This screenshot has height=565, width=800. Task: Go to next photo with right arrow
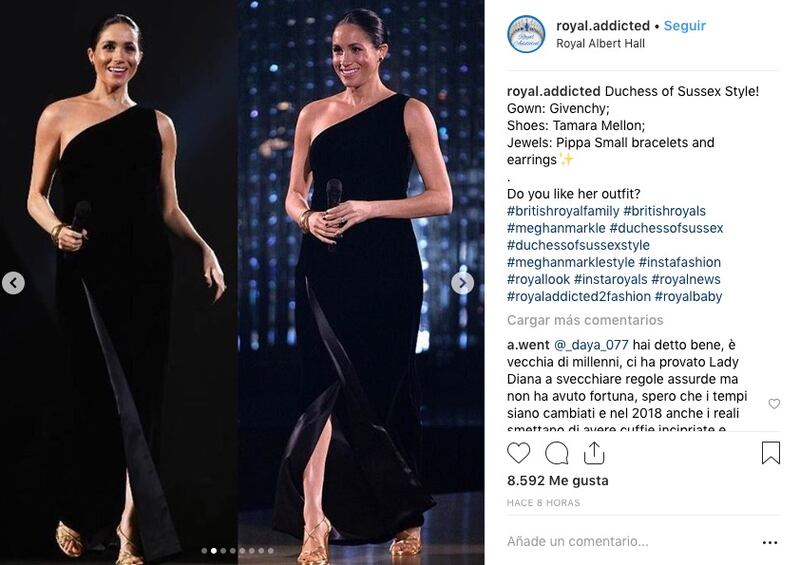[462, 283]
